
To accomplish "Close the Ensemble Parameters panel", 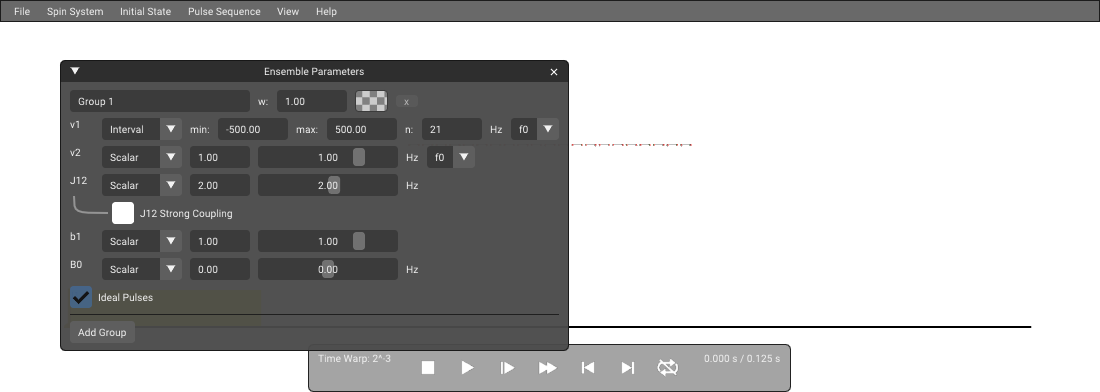I will (x=554, y=72).
